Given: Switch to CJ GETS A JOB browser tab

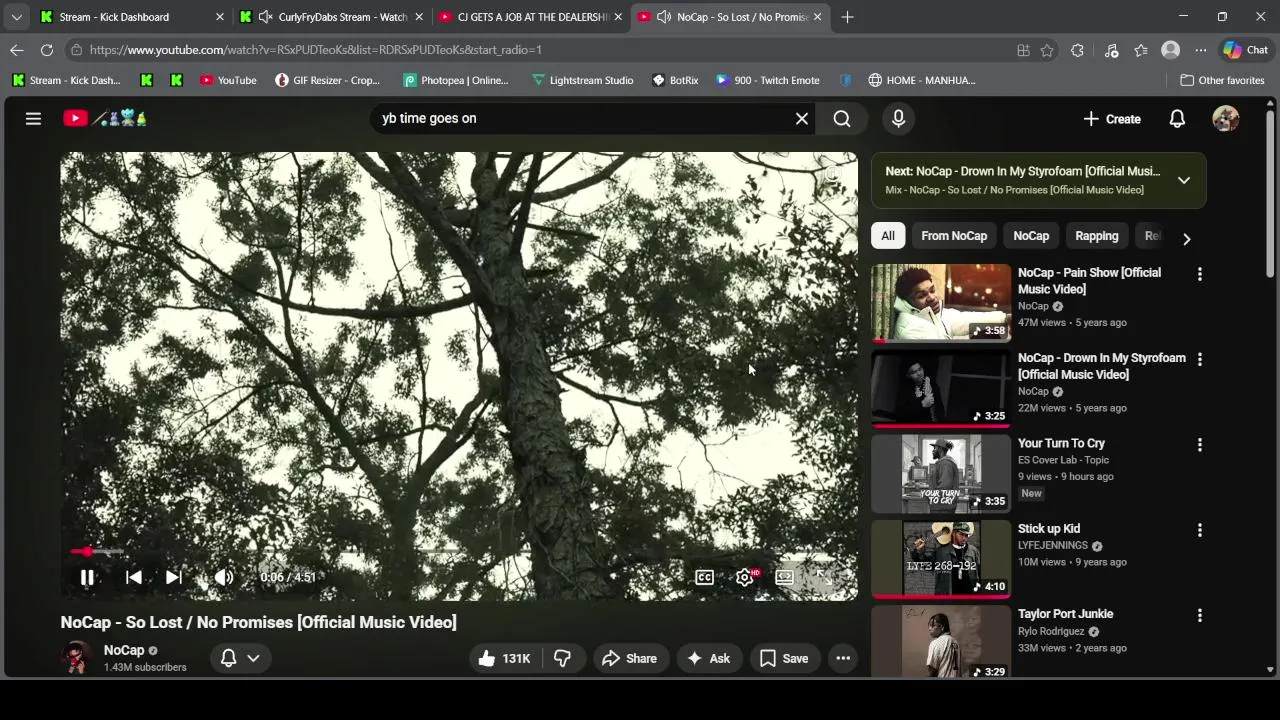Looking at the screenshot, I should pyautogui.click(x=530, y=17).
